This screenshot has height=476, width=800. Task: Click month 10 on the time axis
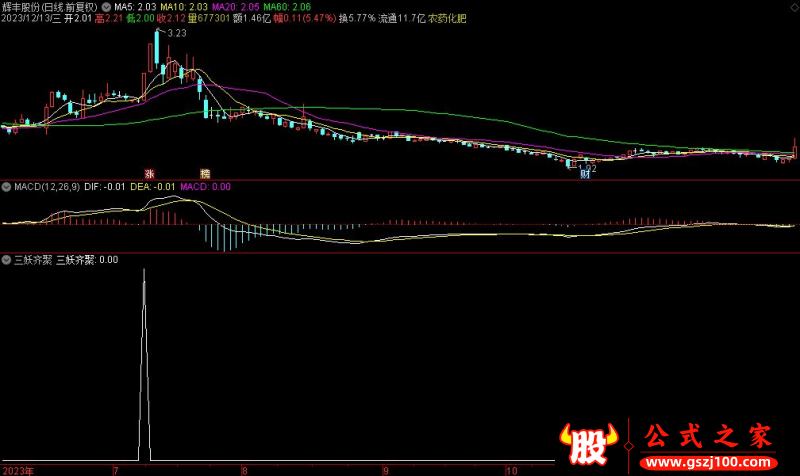[511, 469]
